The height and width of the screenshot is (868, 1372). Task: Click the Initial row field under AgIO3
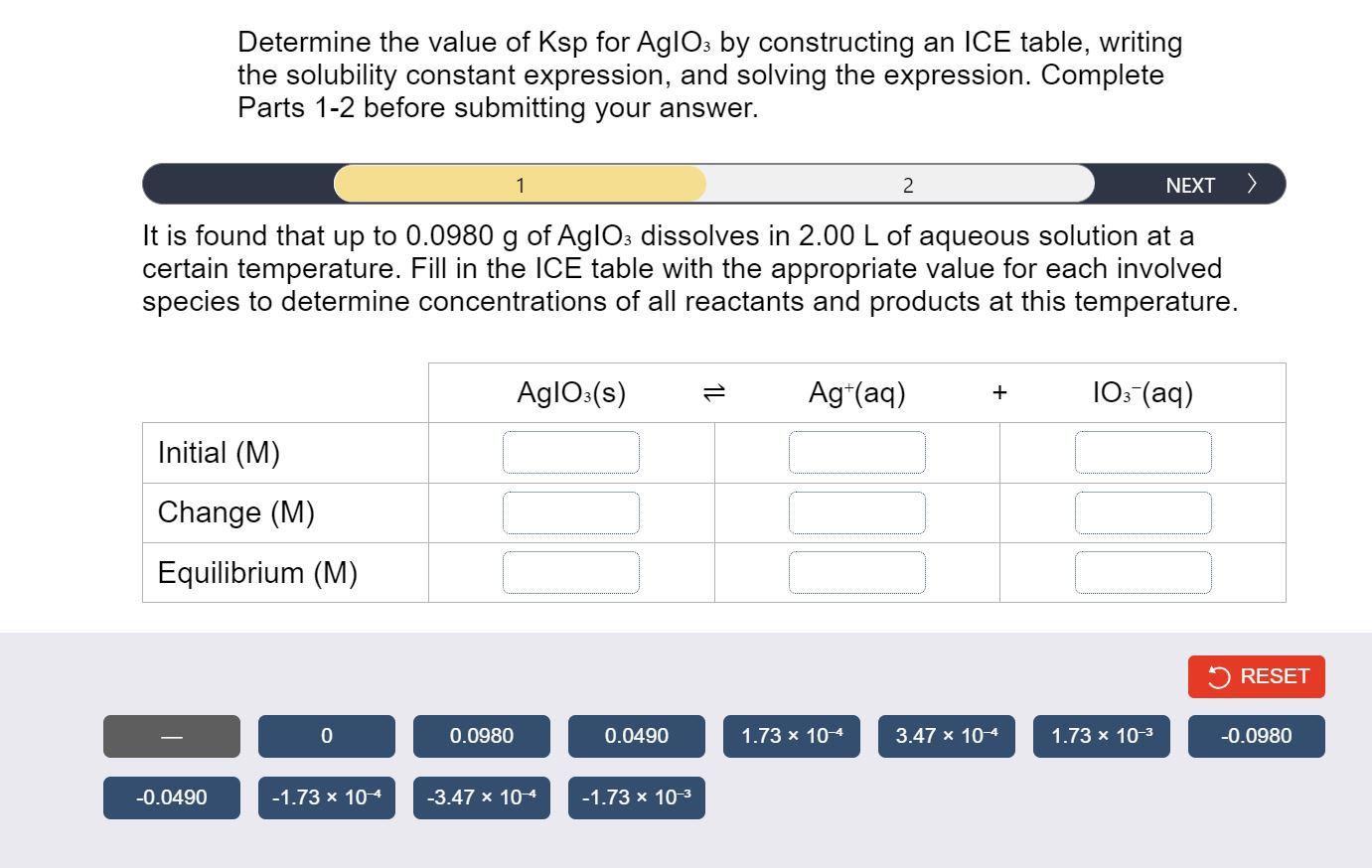coord(571,452)
